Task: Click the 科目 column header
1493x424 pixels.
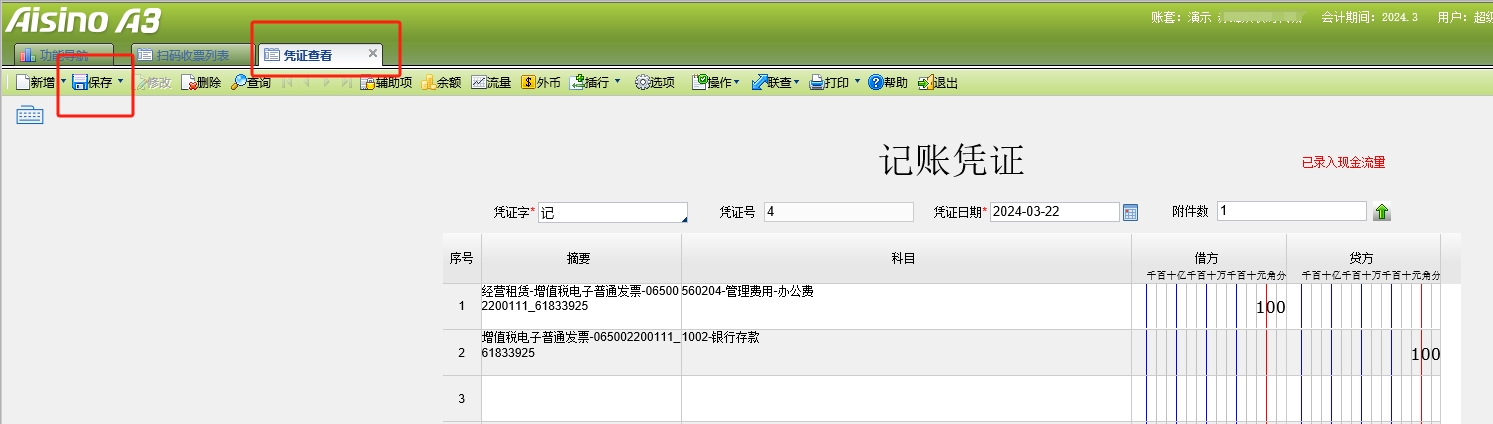Action: [x=906, y=258]
